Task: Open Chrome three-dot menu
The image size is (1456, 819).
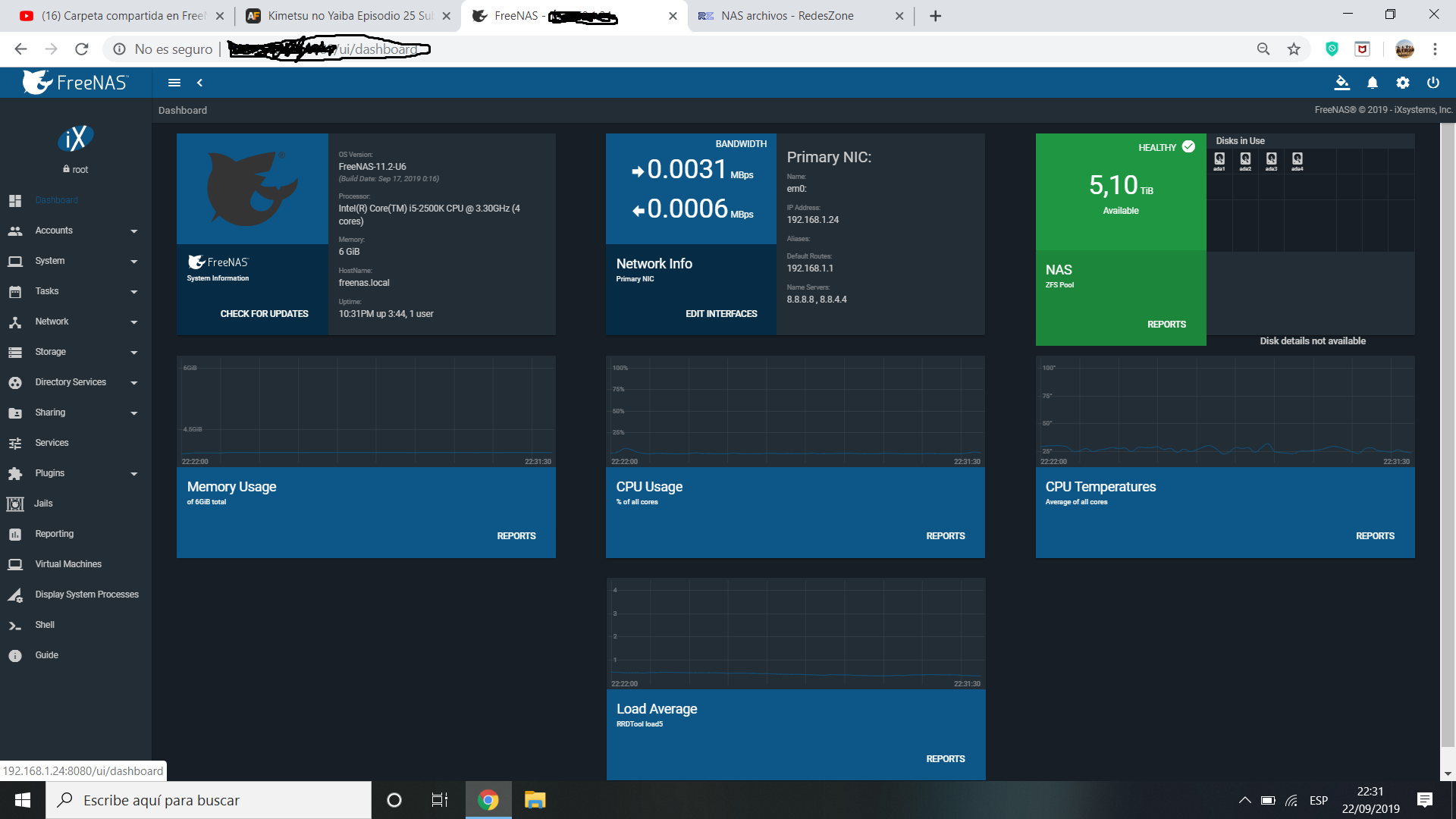Action: click(x=1435, y=49)
